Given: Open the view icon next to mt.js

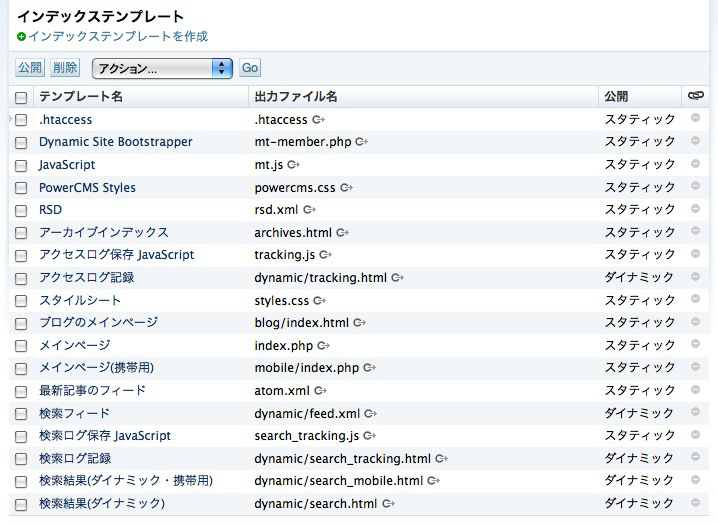Looking at the screenshot, I should point(294,164).
